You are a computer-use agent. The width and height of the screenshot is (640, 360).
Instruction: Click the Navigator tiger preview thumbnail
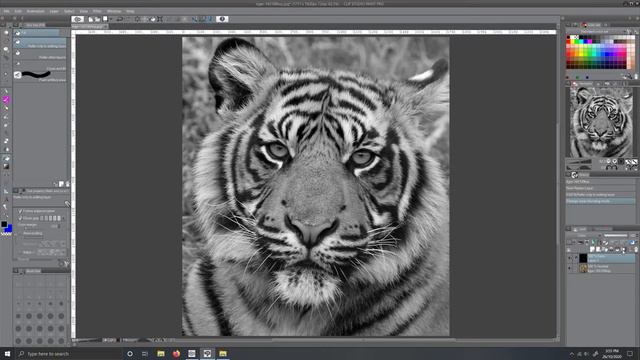point(601,122)
